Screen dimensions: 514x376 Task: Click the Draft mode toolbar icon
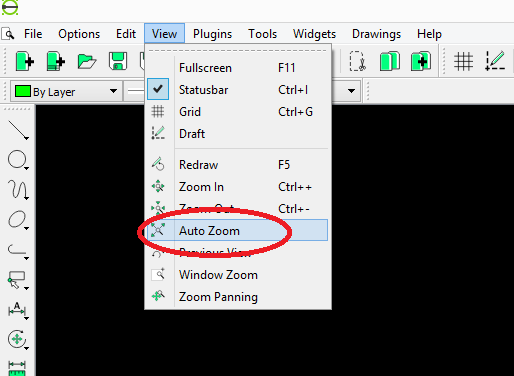tap(495, 61)
